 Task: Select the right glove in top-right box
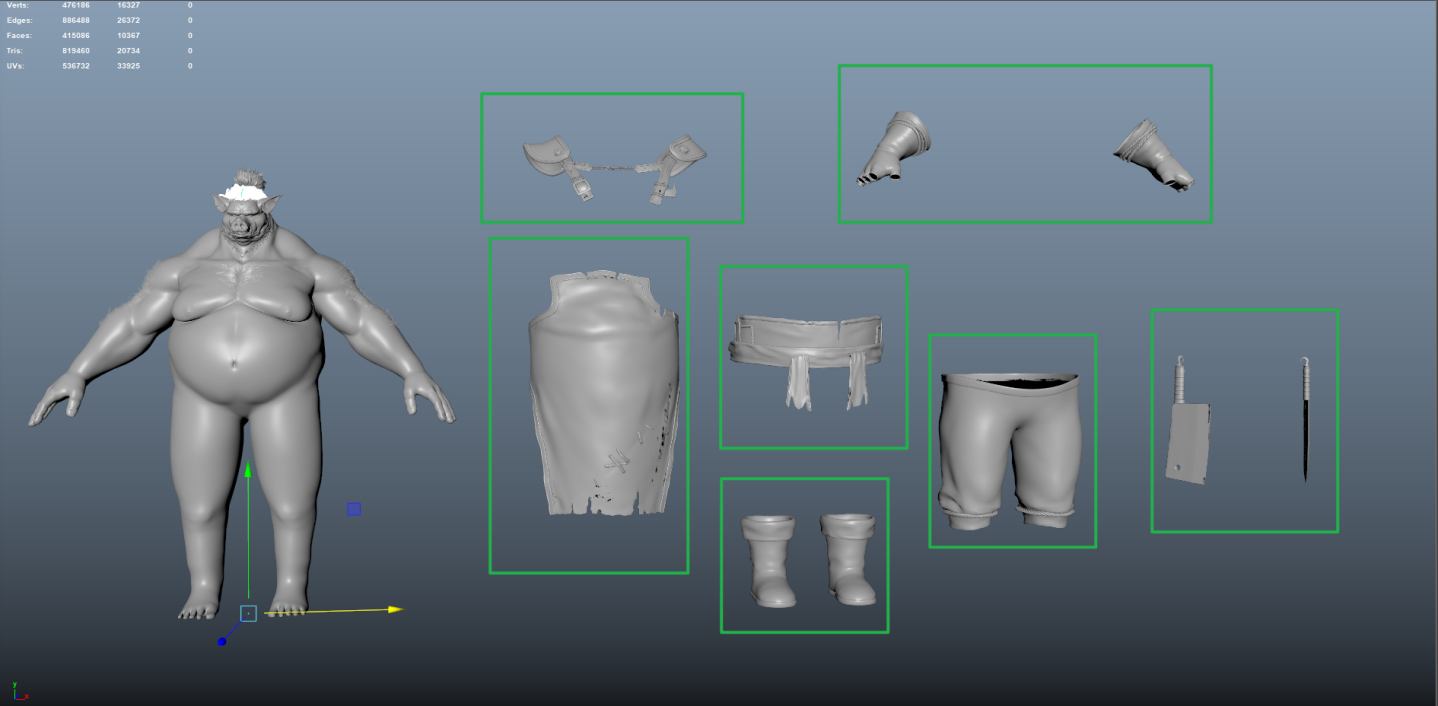(x=1154, y=155)
